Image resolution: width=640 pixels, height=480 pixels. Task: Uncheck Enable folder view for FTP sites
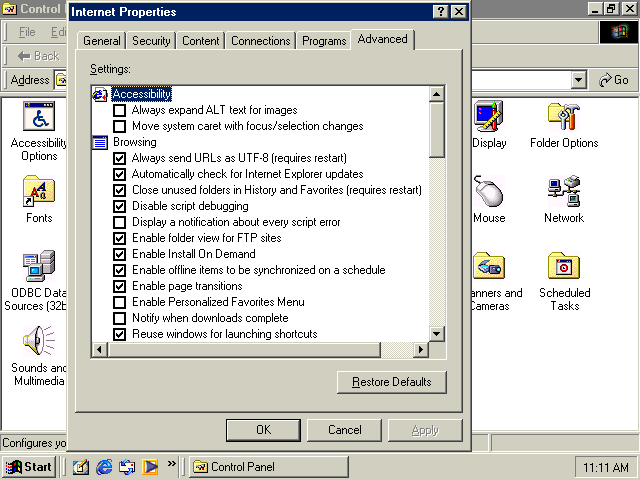click(x=119, y=238)
